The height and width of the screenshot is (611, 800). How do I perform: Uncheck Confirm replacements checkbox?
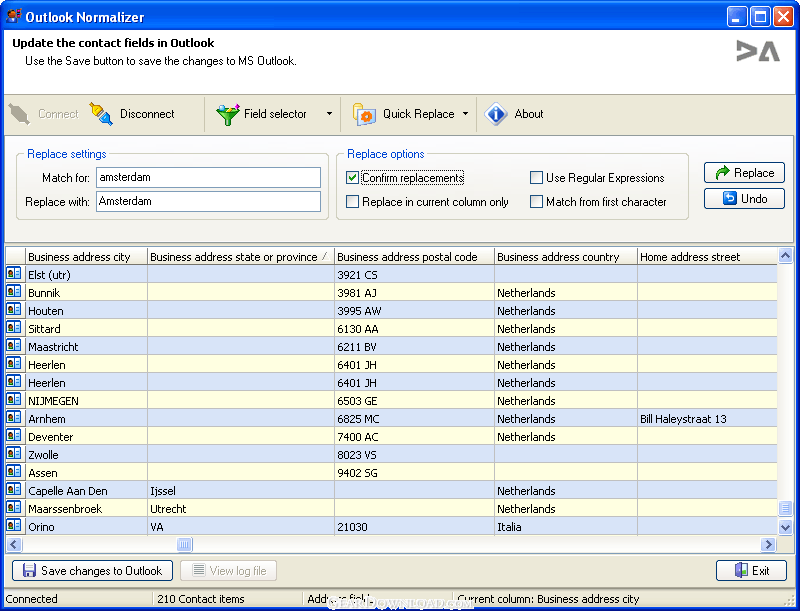(x=352, y=177)
